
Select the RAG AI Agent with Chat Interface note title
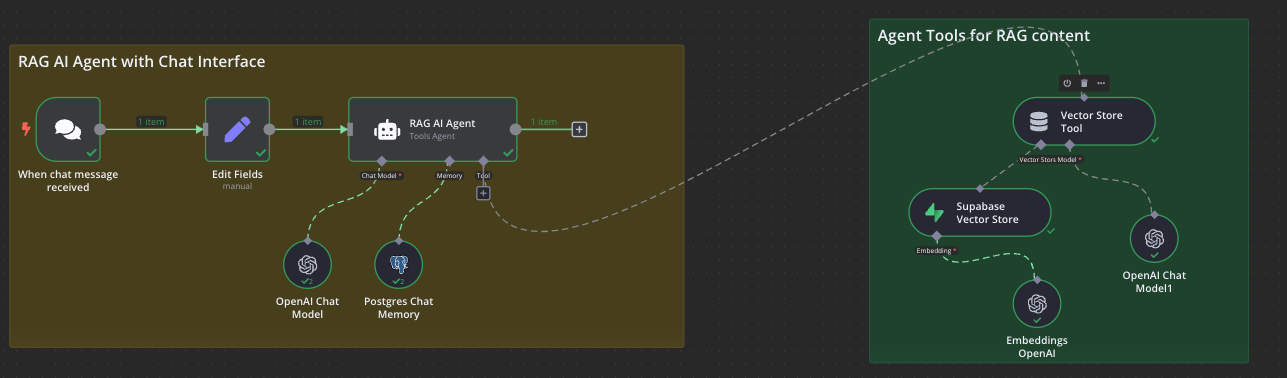tap(142, 62)
